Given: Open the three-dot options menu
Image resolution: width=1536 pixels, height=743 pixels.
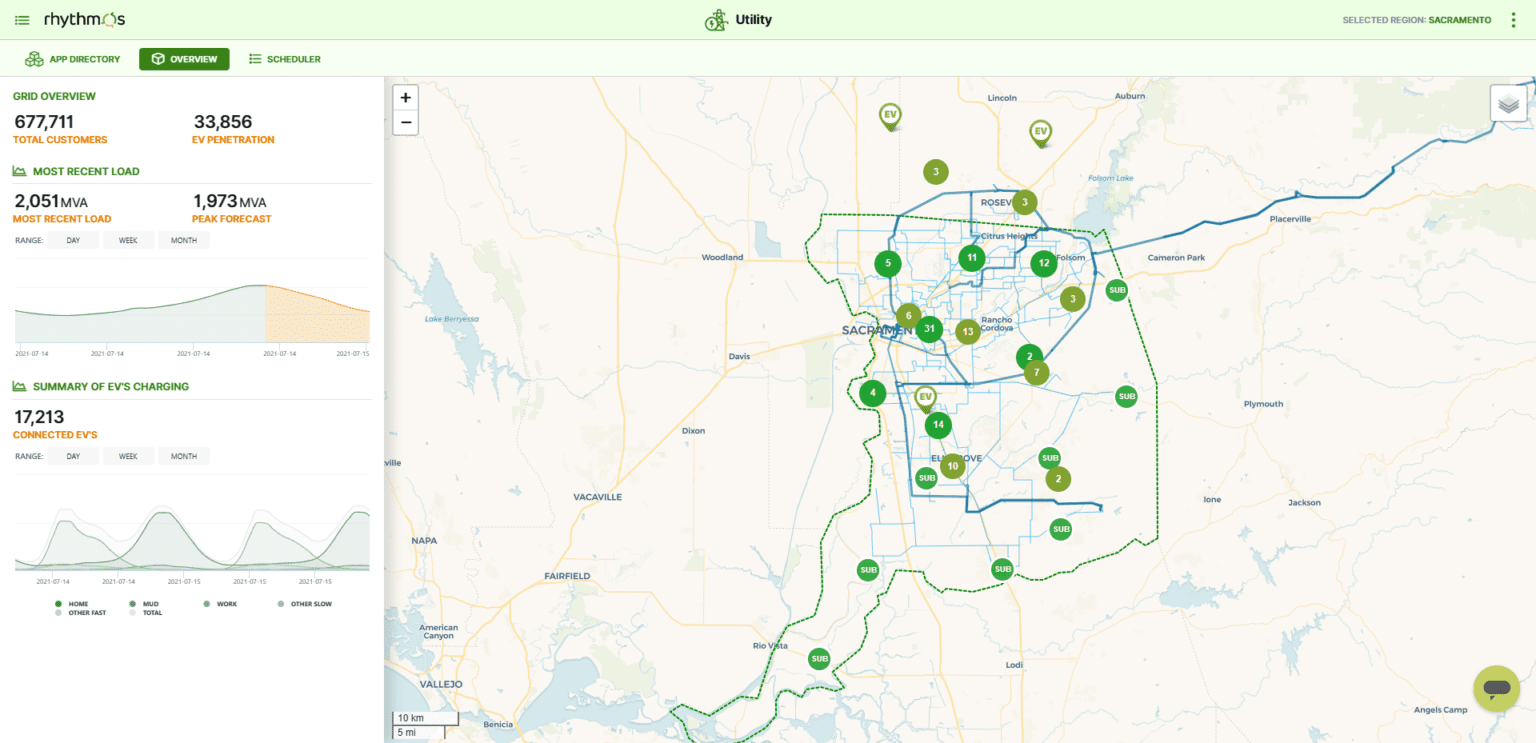Looking at the screenshot, I should coord(1514,20).
